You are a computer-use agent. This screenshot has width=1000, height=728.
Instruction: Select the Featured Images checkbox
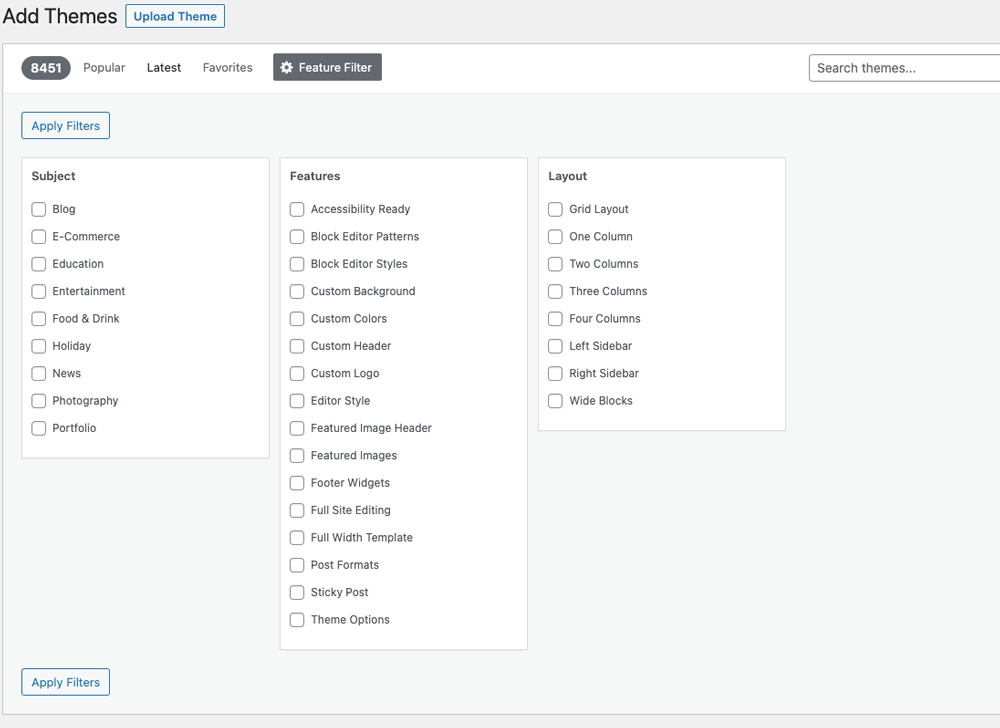[297, 455]
